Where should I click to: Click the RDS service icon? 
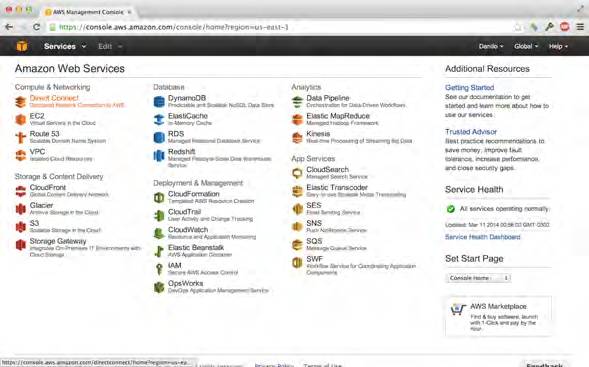tap(159, 137)
